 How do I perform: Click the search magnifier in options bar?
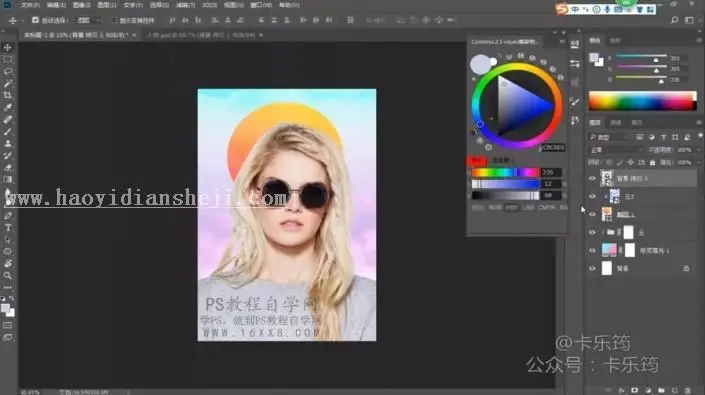(674, 20)
